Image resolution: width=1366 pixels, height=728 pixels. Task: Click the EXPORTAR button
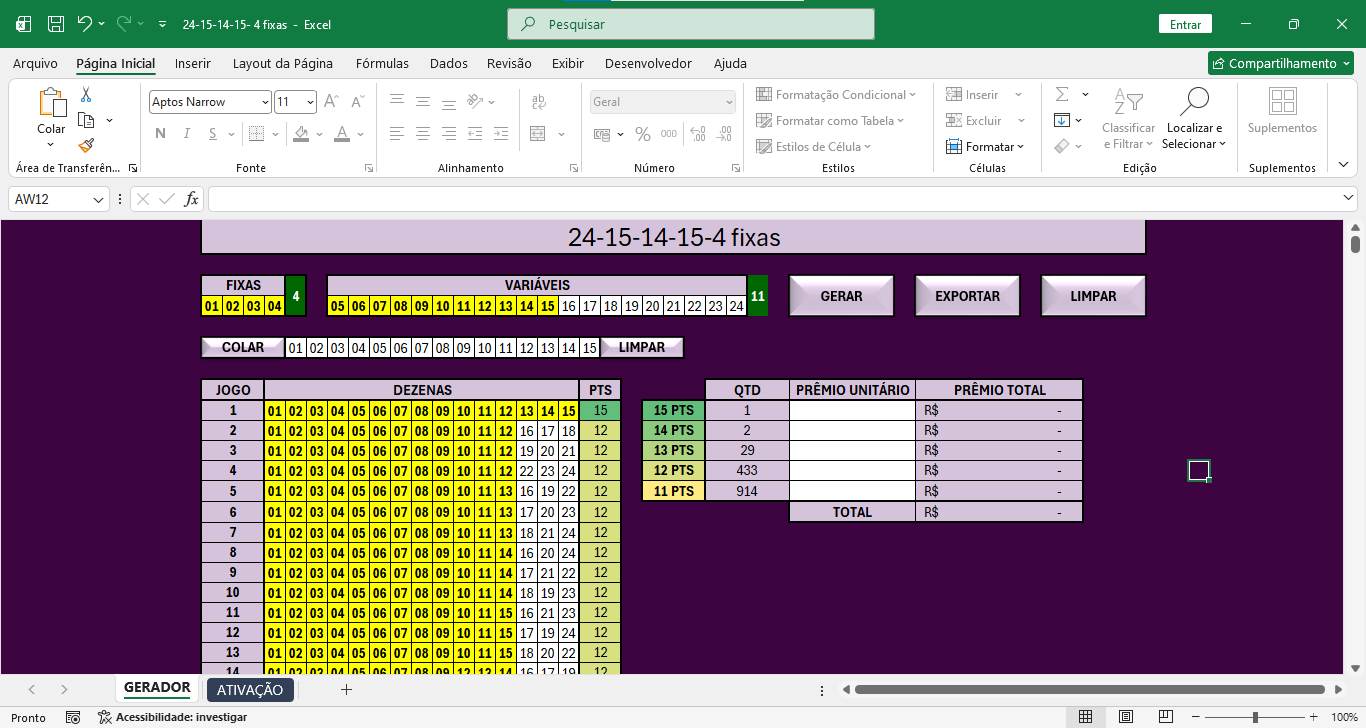click(x=967, y=296)
